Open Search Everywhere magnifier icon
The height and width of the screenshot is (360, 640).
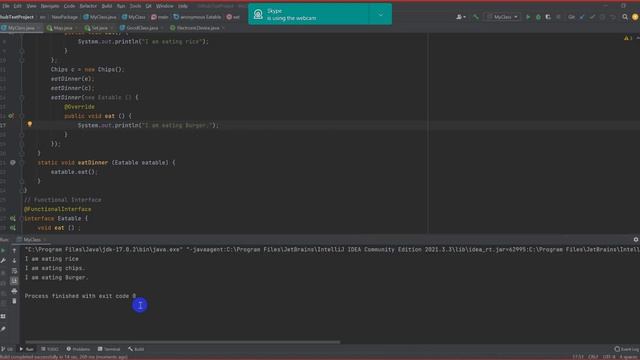click(x=624, y=17)
